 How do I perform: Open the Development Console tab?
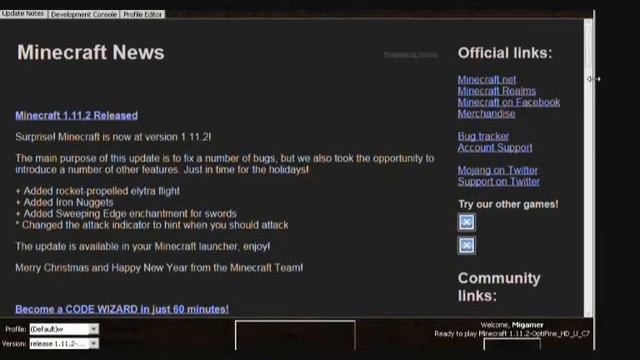(84, 14)
